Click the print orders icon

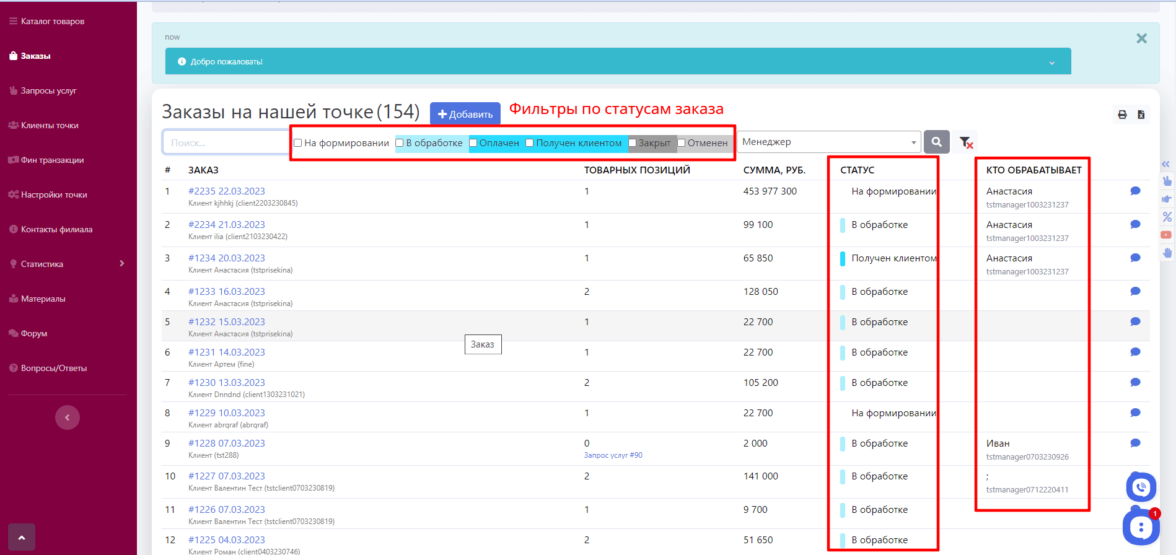(1122, 115)
